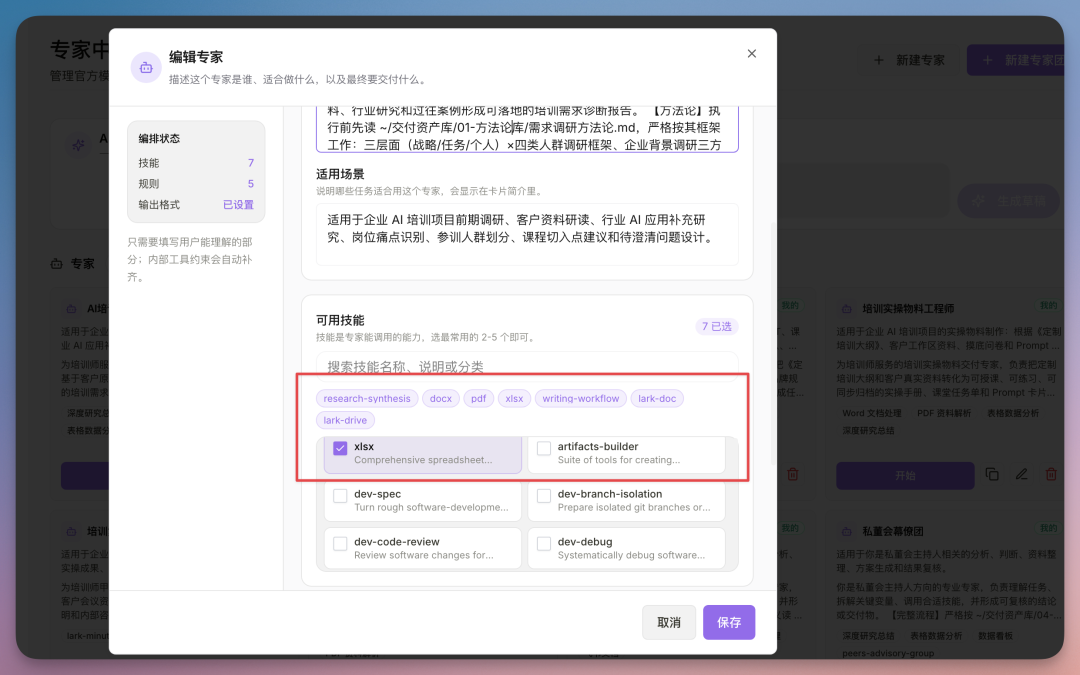Viewport: 1080px width, 675px height.
Task: Click the 7 已选 badge
Action: pyautogui.click(x=716, y=326)
